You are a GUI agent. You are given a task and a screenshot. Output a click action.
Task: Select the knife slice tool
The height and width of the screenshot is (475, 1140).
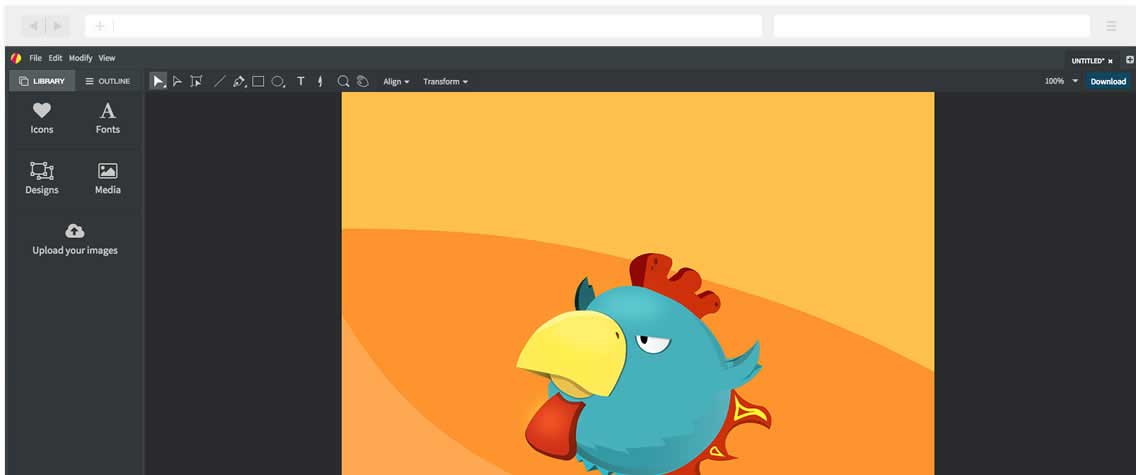[320, 81]
